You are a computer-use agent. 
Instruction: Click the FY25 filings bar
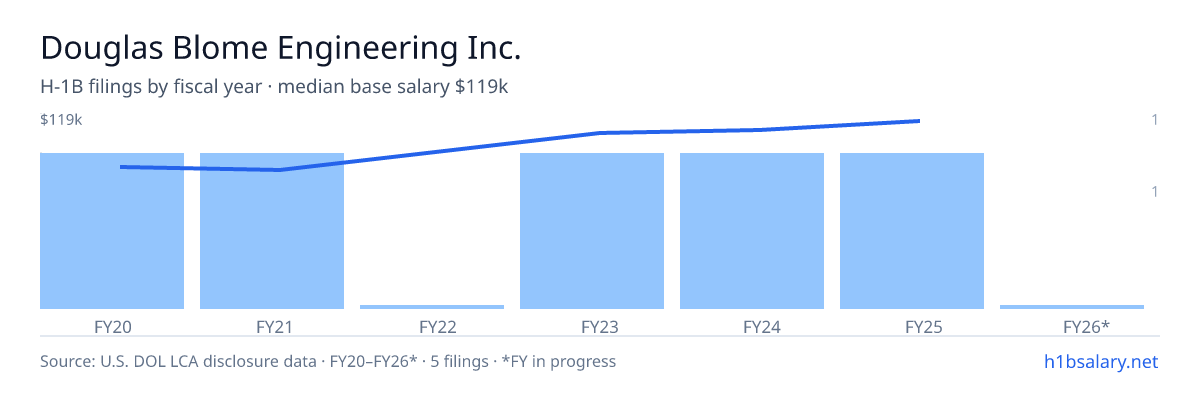912,231
